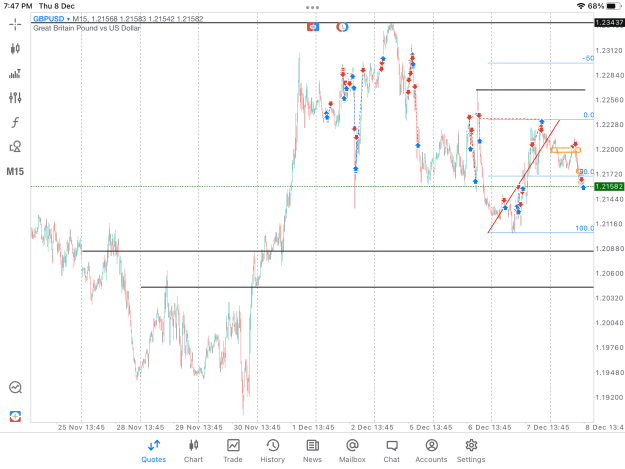Image resolution: width=625 pixels, height=469 pixels.
Task: Open the Settings tab
Action: point(471,451)
